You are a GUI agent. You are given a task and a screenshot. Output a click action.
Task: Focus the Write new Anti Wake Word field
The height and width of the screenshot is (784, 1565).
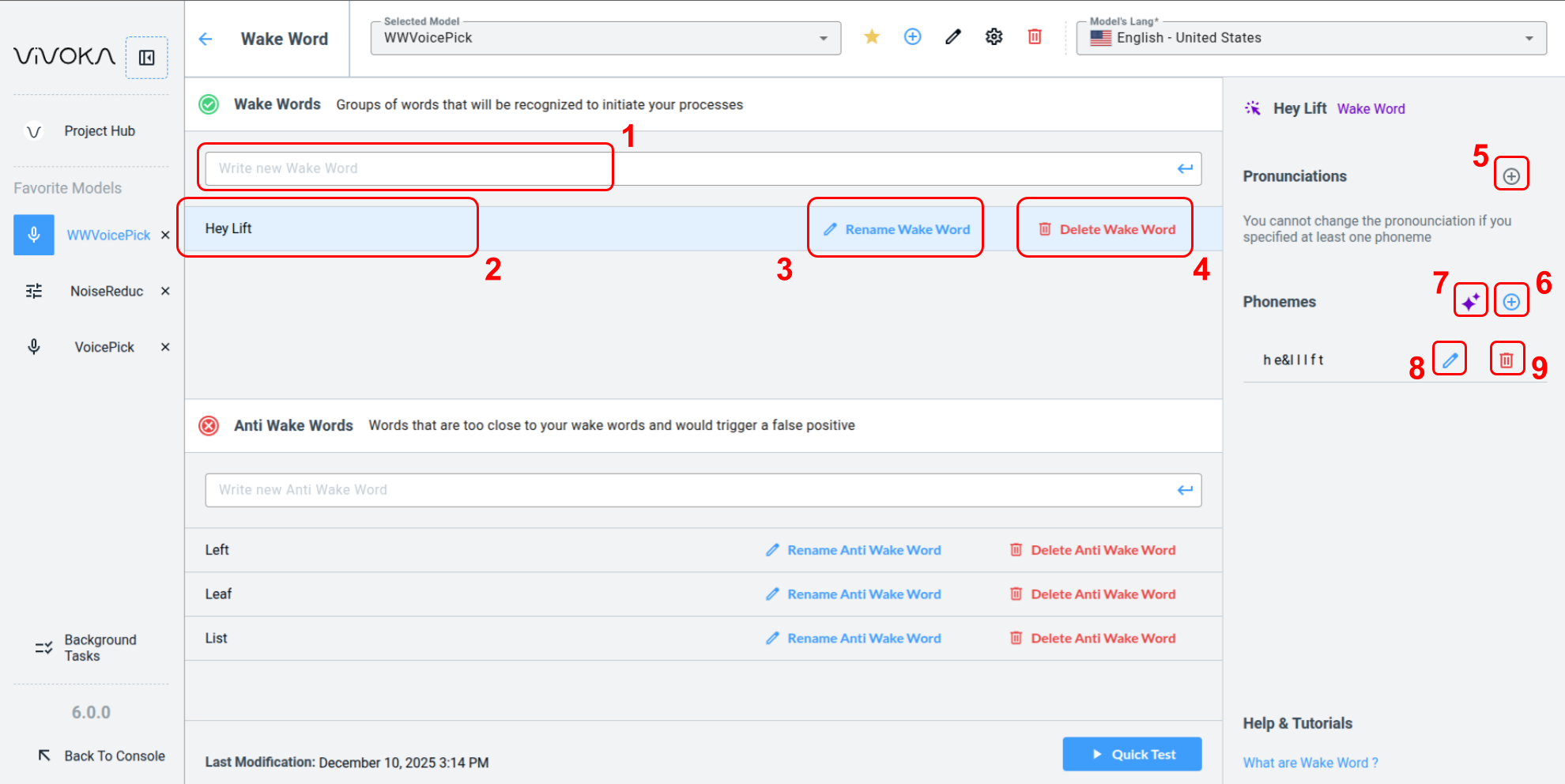[x=688, y=490]
